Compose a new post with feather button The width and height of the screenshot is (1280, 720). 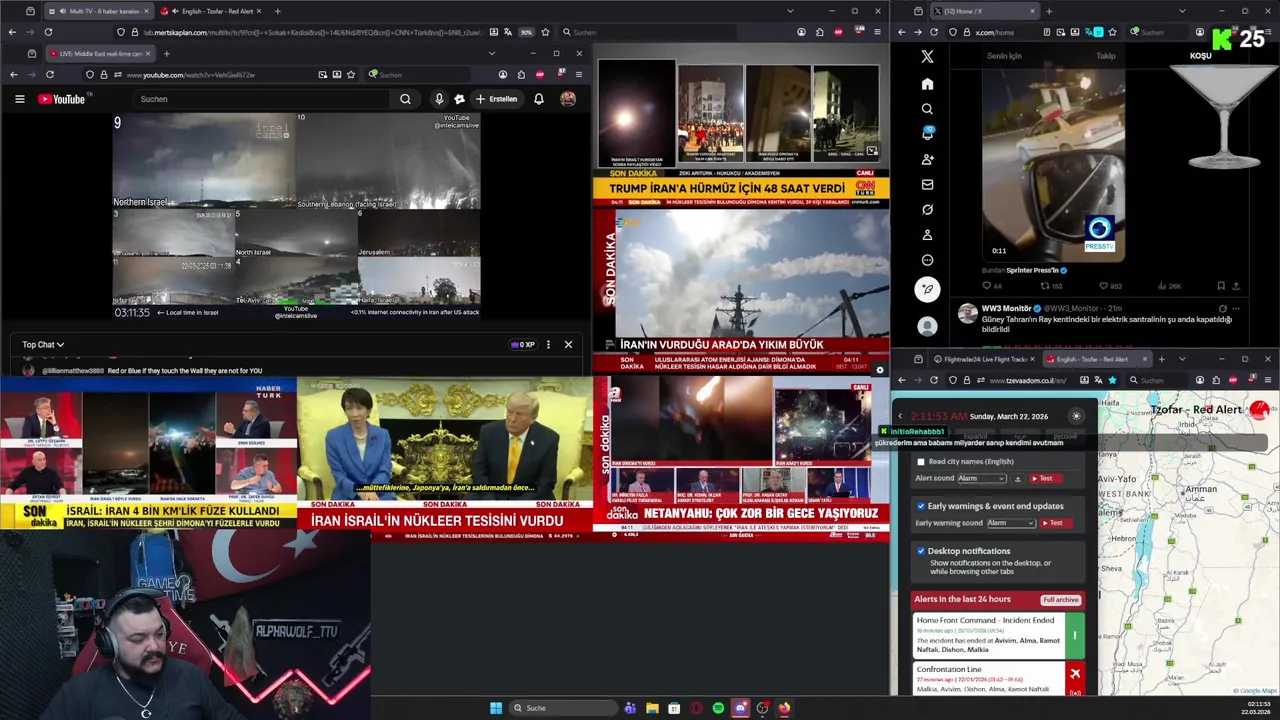tap(927, 289)
